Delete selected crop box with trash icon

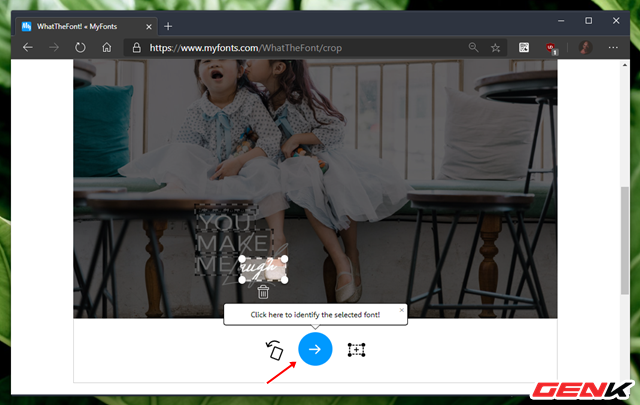point(263,292)
